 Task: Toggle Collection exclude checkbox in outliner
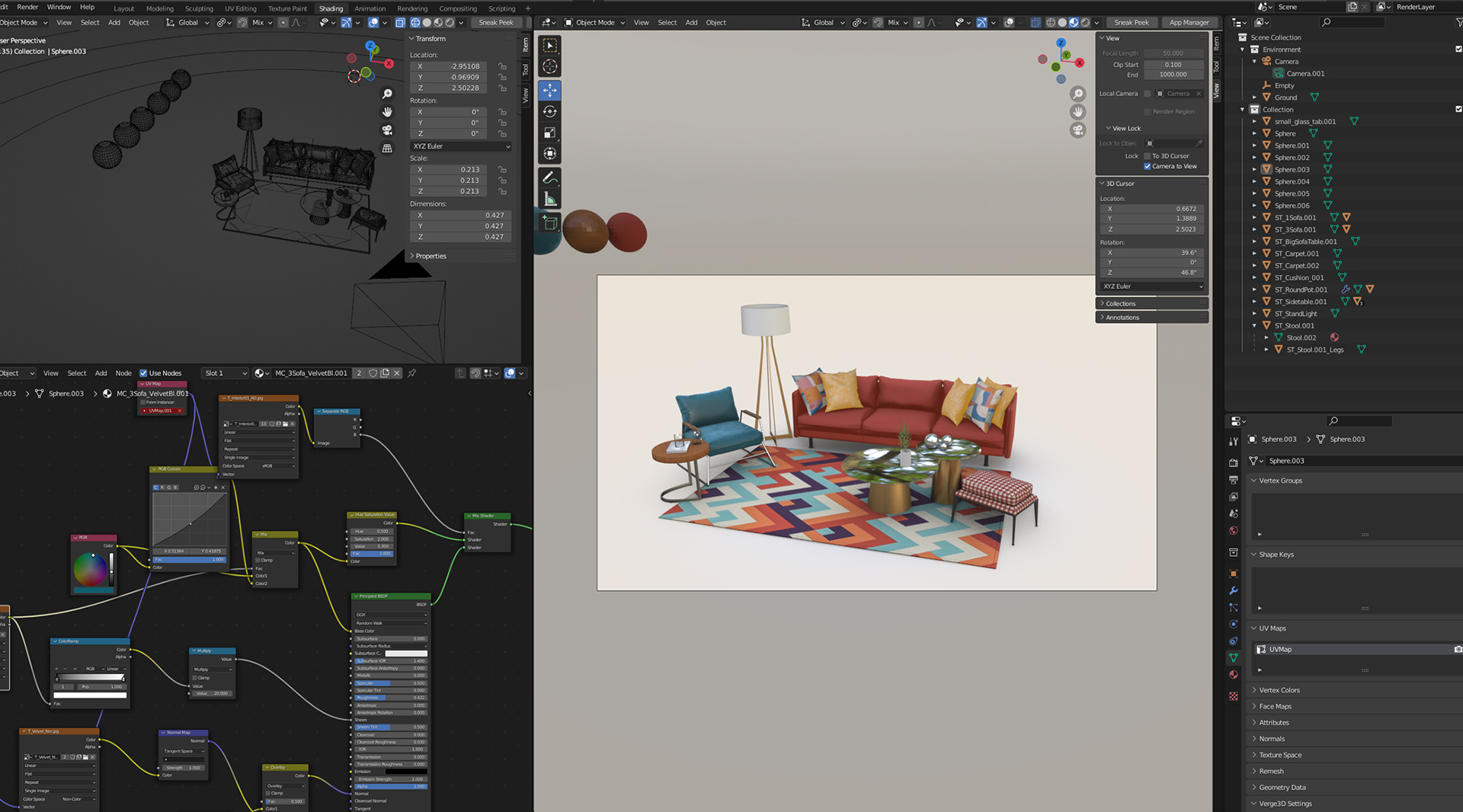(1458, 109)
